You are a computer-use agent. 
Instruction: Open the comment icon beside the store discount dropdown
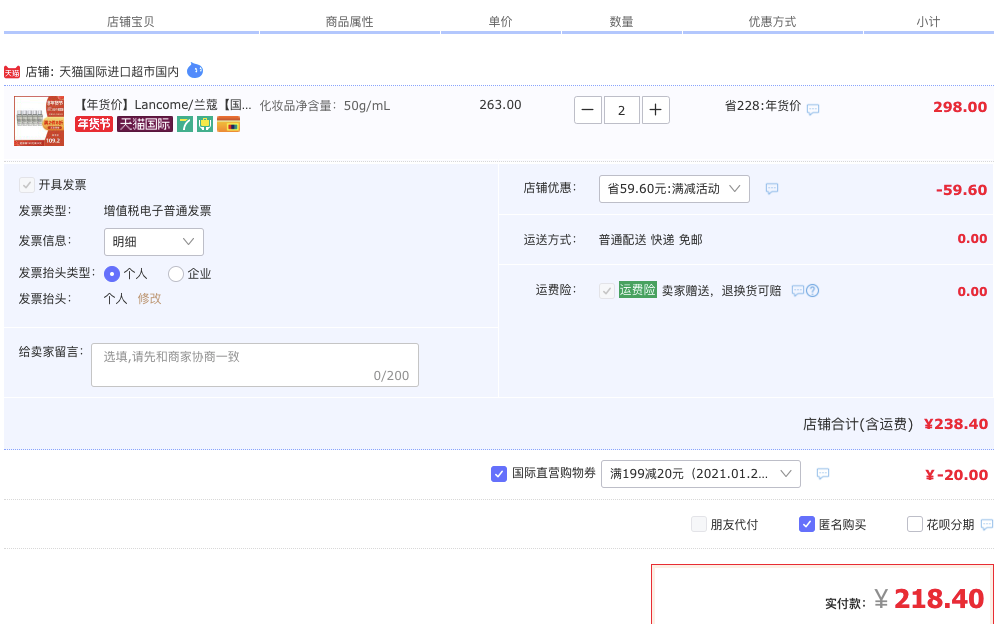[x=772, y=189]
